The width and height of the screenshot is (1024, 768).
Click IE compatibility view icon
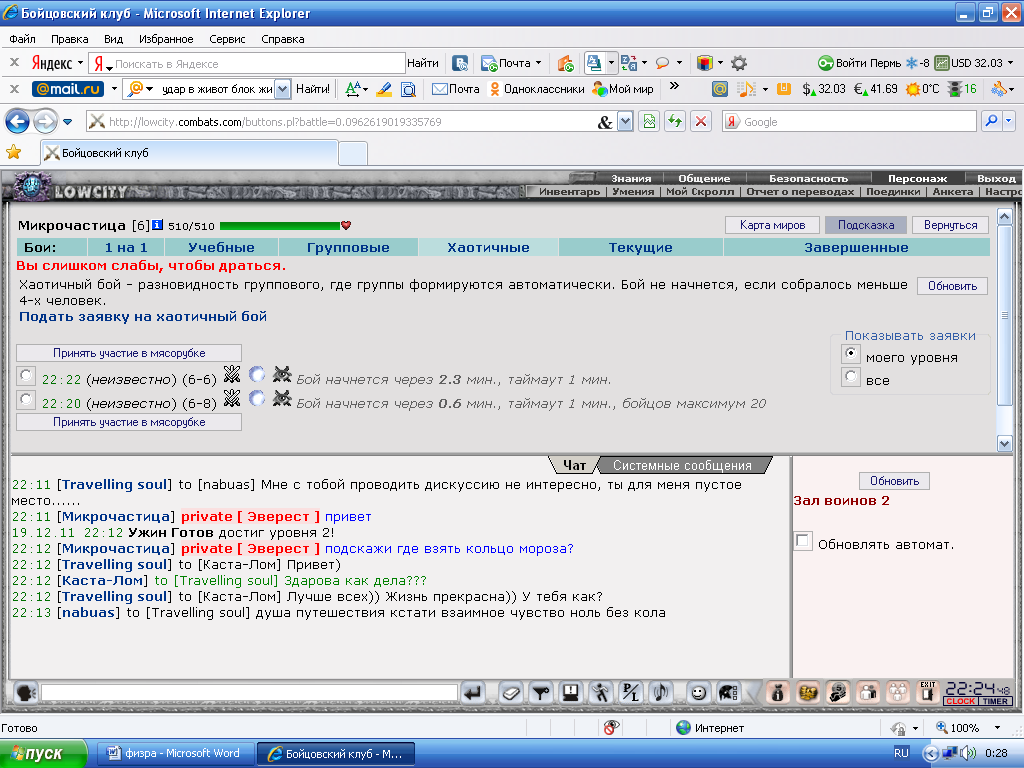click(x=648, y=121)
